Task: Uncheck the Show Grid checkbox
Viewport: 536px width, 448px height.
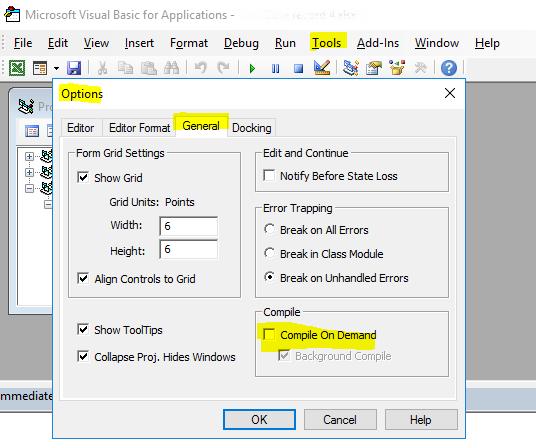Action: [x=83, y=178]
